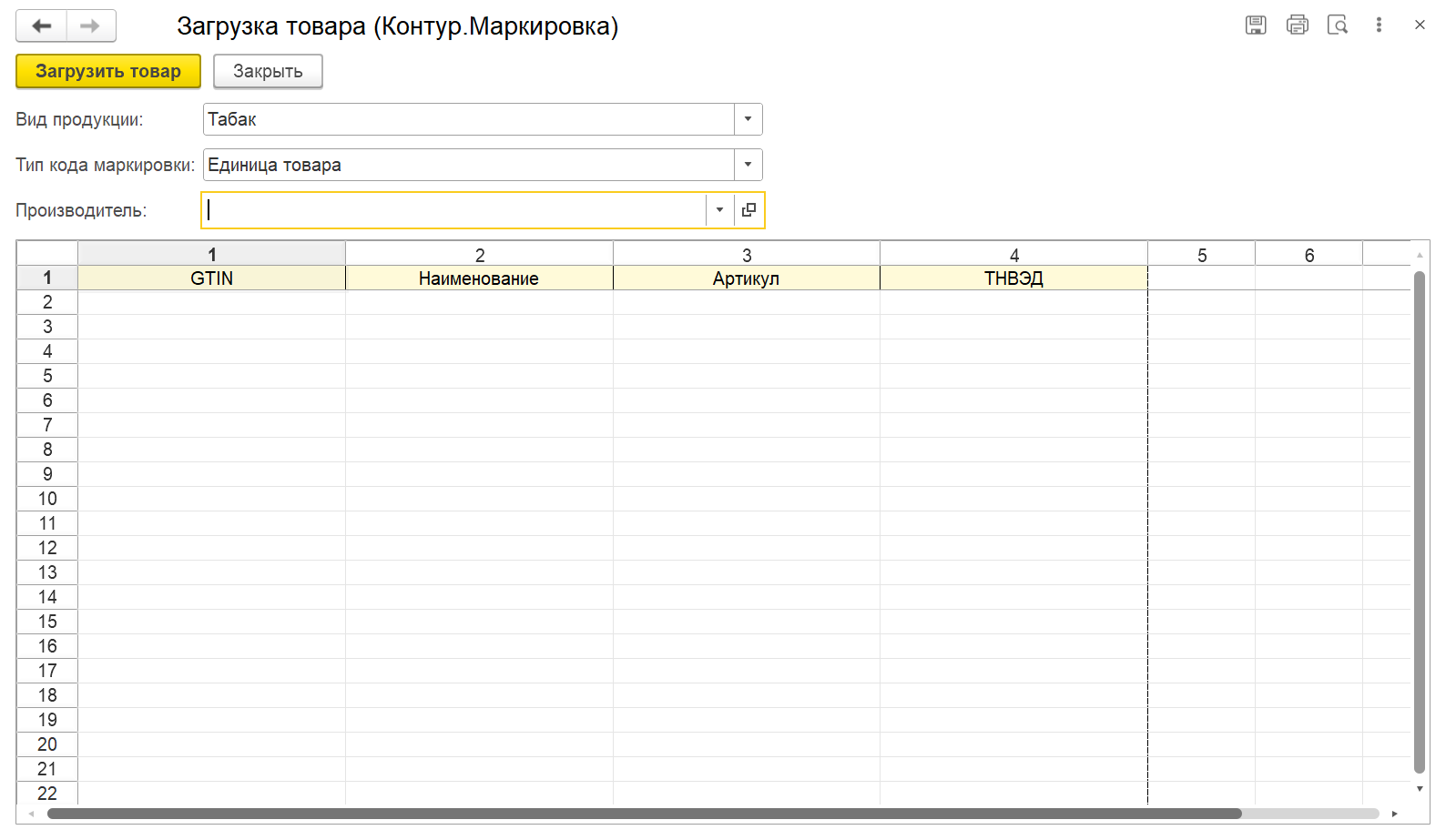1456x840 pixels.
Task: Expand the Вид продукции dropdown
Action: tap(748, 119)
